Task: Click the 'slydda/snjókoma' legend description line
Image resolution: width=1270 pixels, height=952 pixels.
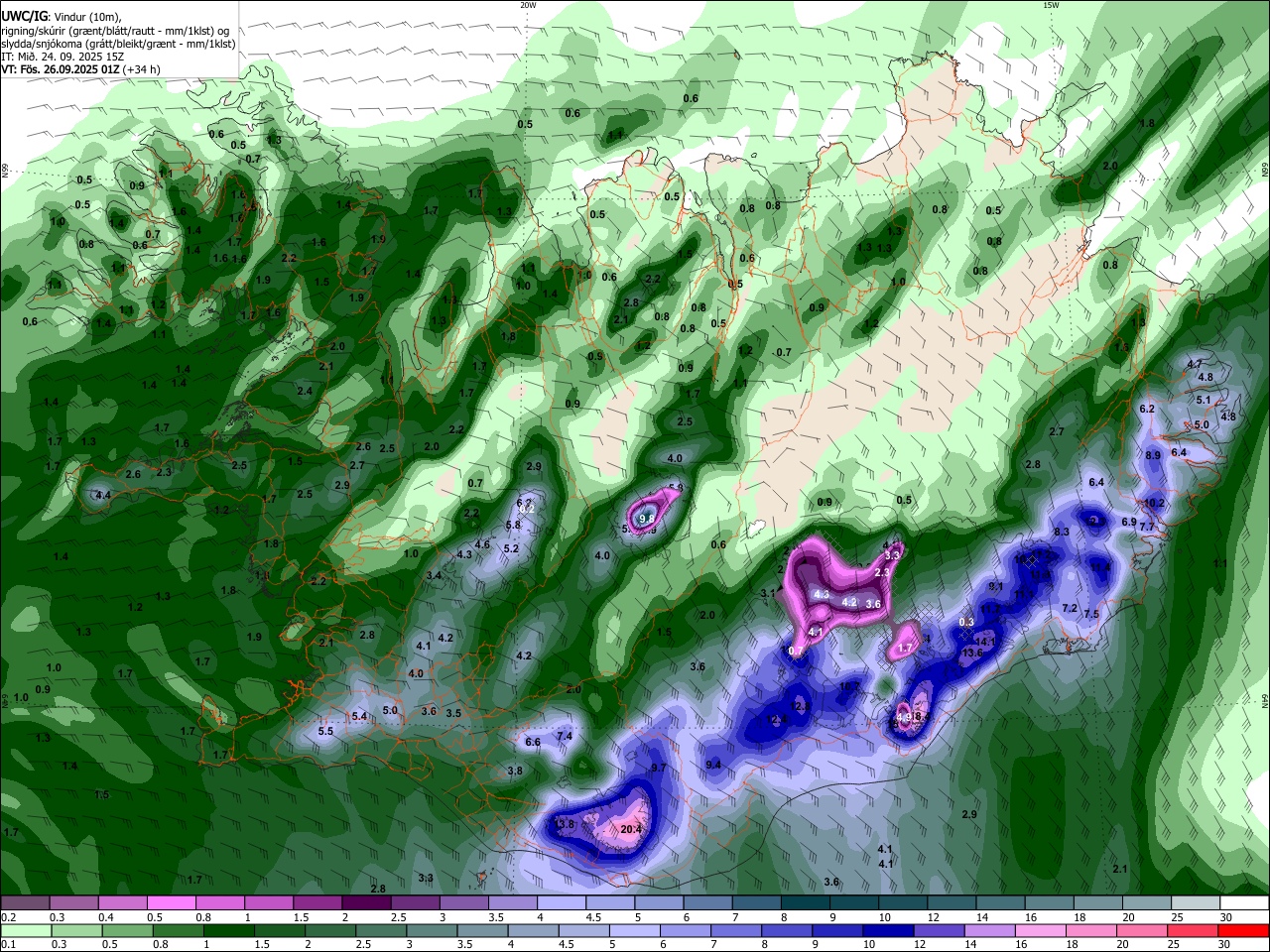Action: click(119, 44)
